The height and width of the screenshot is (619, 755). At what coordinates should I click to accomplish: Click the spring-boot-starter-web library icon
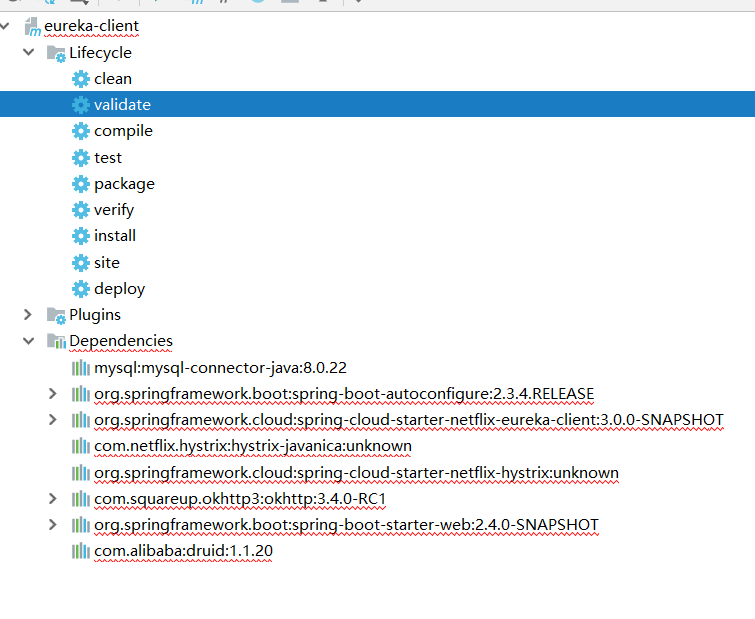80,525
